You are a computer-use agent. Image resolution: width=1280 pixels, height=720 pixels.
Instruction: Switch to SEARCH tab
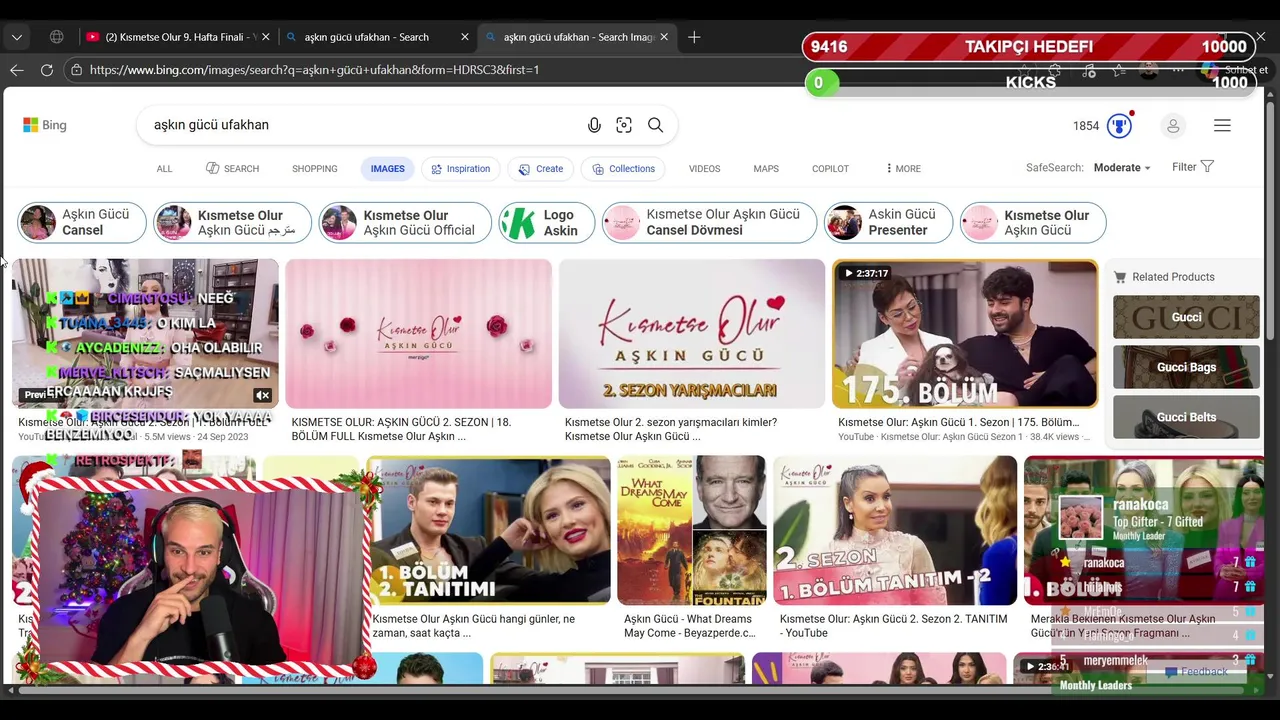click(x=232, y=169)
